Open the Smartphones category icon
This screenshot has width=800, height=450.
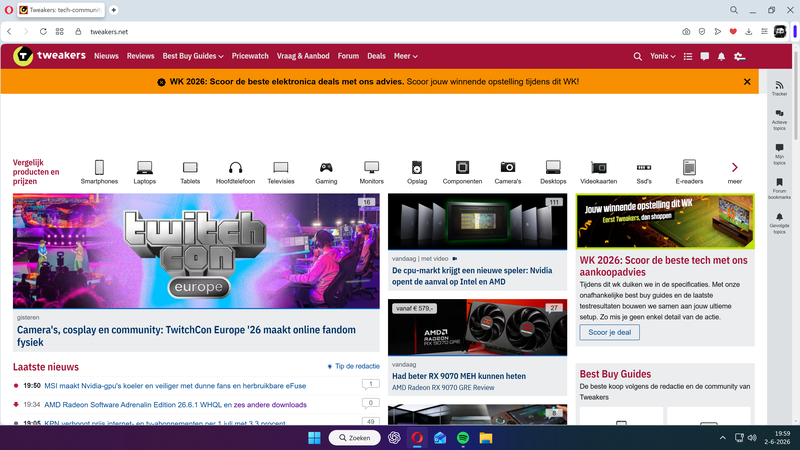click(x=99, y=167)
